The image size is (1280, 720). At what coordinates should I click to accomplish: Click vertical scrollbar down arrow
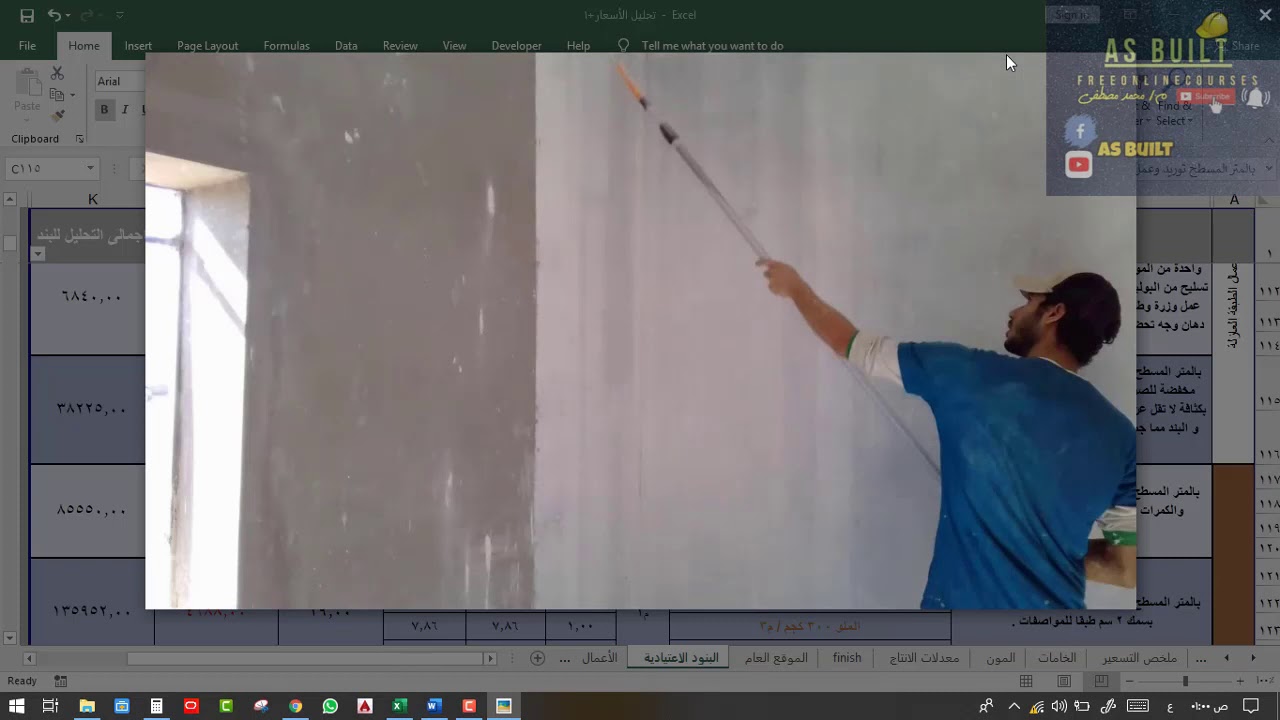10,638
